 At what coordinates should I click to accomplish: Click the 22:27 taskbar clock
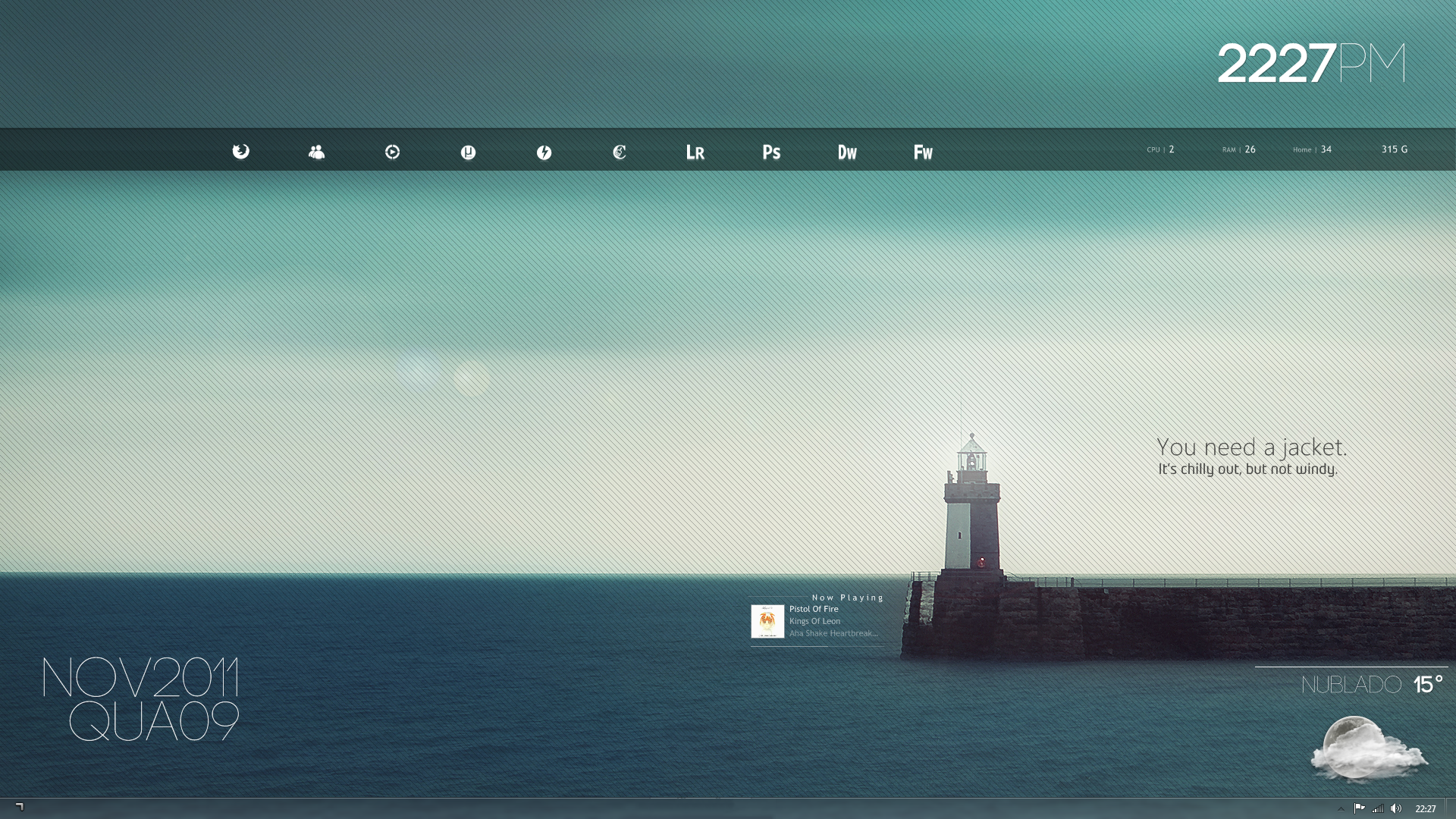1426,809
